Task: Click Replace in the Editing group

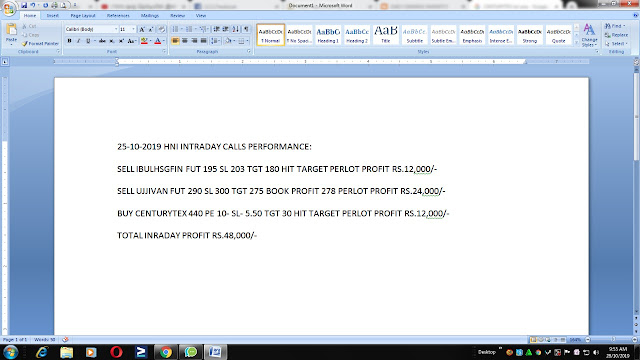Action: [616, 35]
